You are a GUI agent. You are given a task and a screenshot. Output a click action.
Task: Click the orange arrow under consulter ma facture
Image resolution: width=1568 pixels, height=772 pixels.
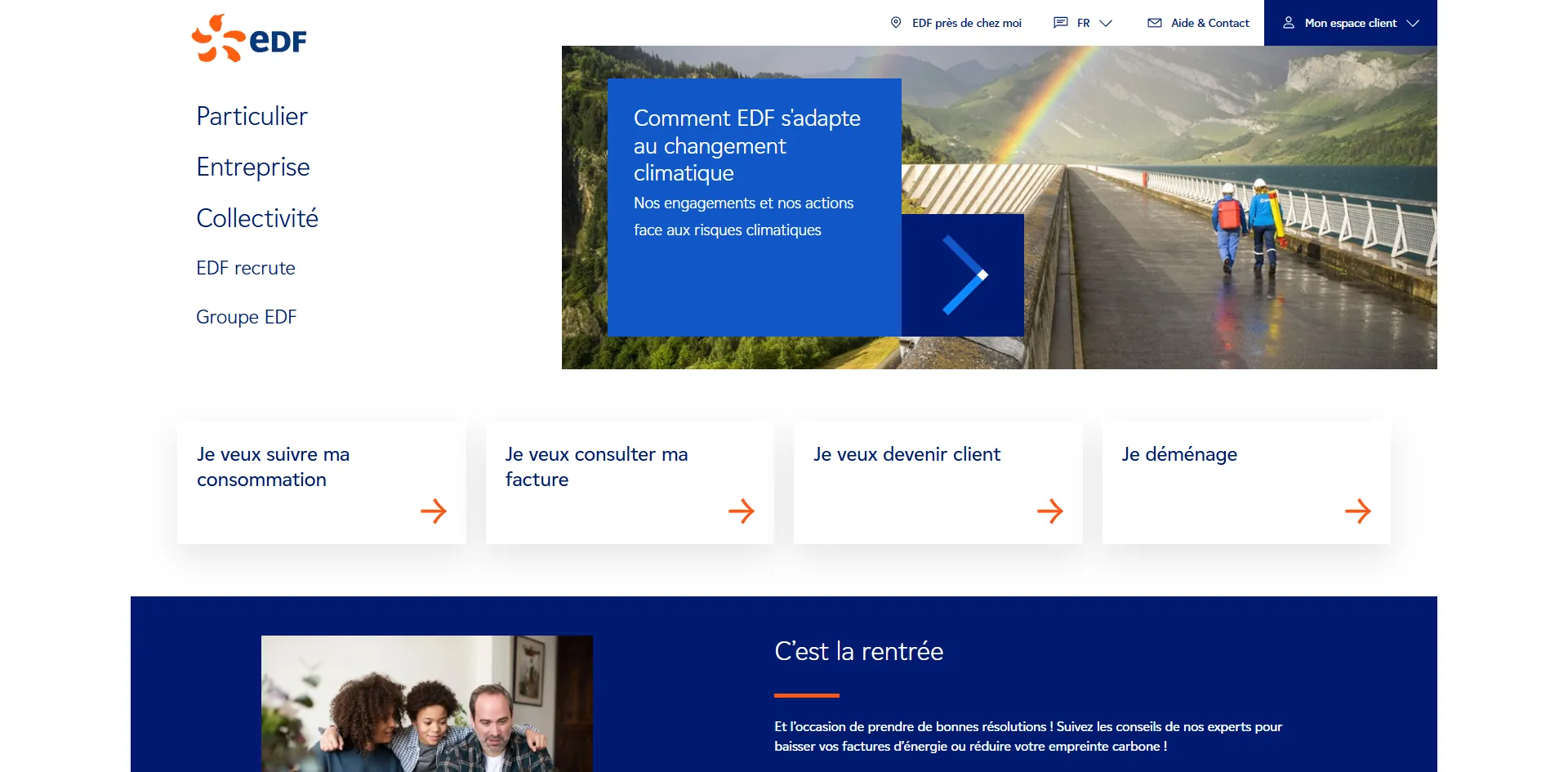[x=742, y=511]
